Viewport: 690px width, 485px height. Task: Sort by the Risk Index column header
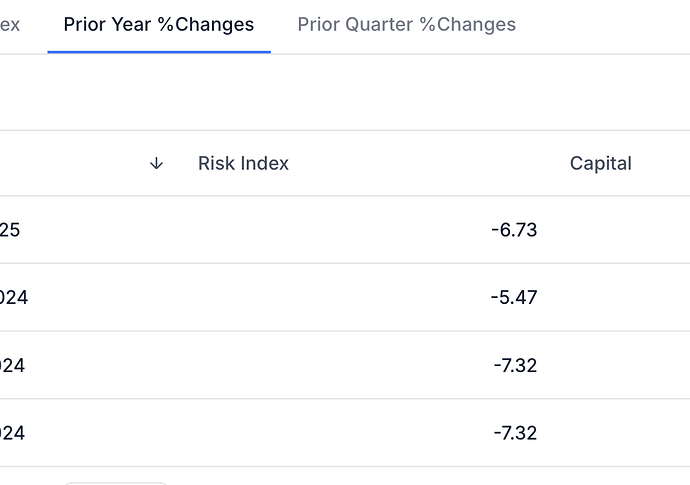tap(243, 163)
